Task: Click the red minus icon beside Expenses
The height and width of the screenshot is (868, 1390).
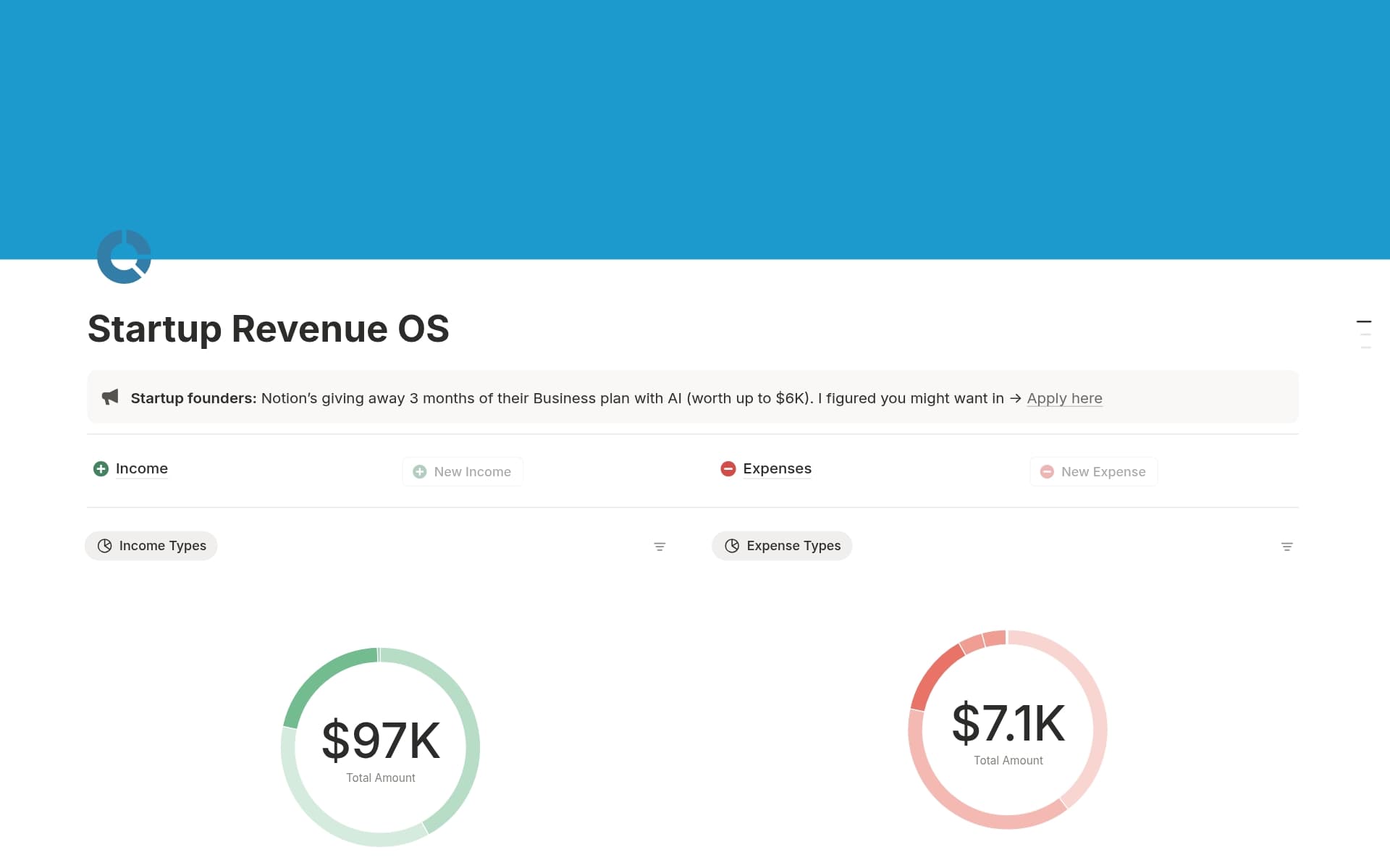Action: pos(728,468)
